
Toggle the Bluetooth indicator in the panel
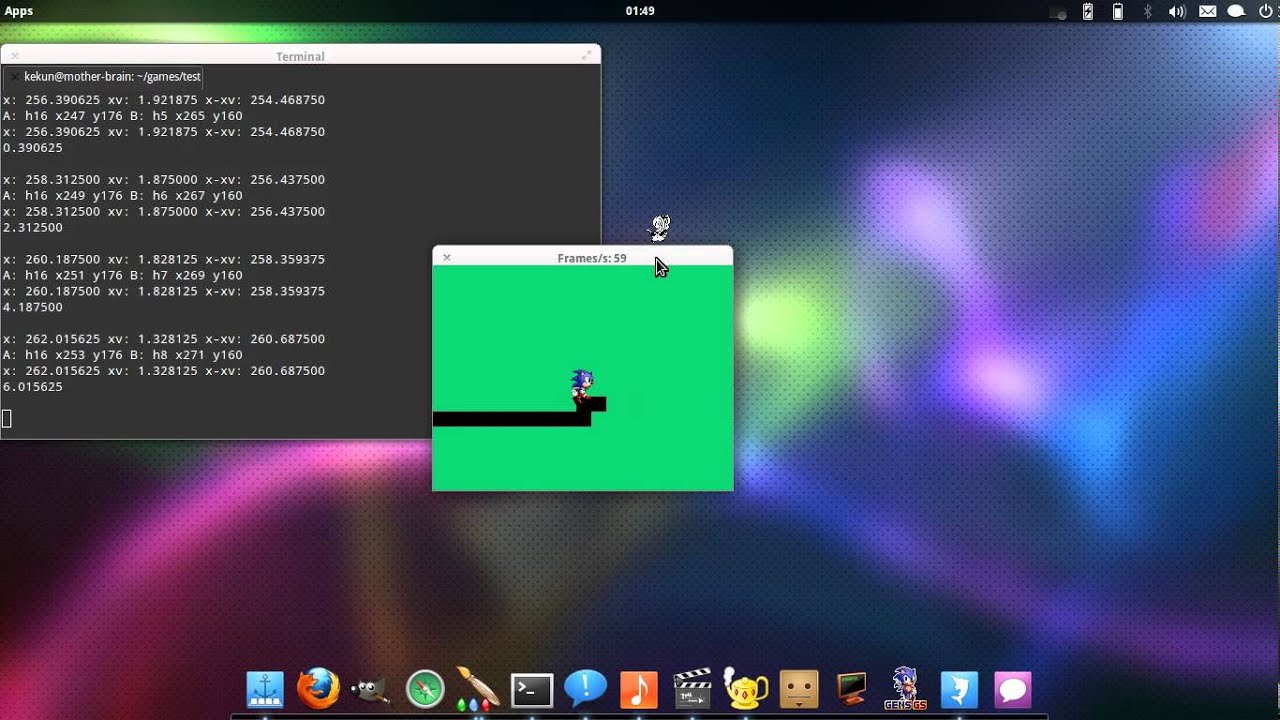pos(1148,11)
